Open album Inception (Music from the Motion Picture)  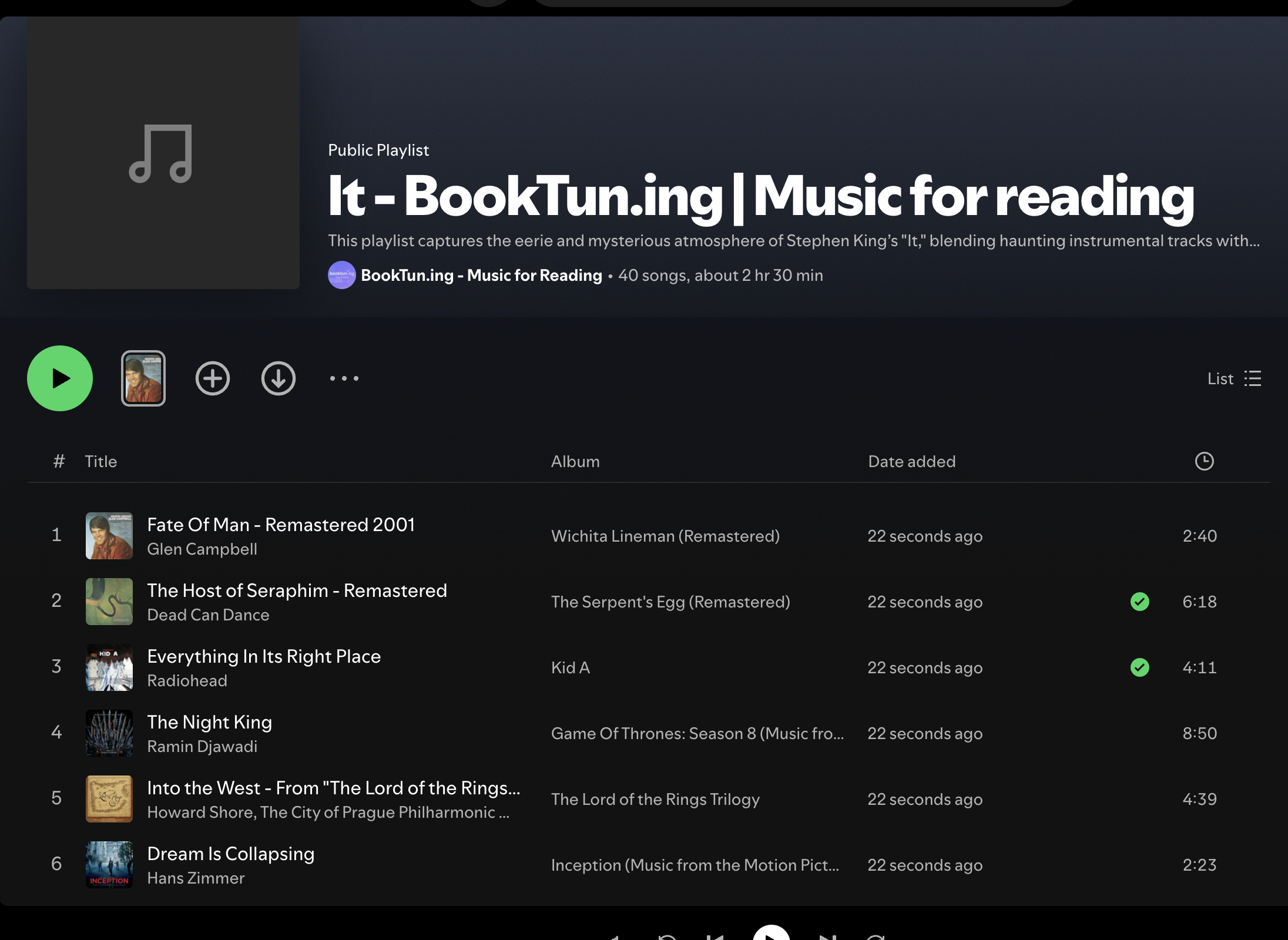(695, 865)
